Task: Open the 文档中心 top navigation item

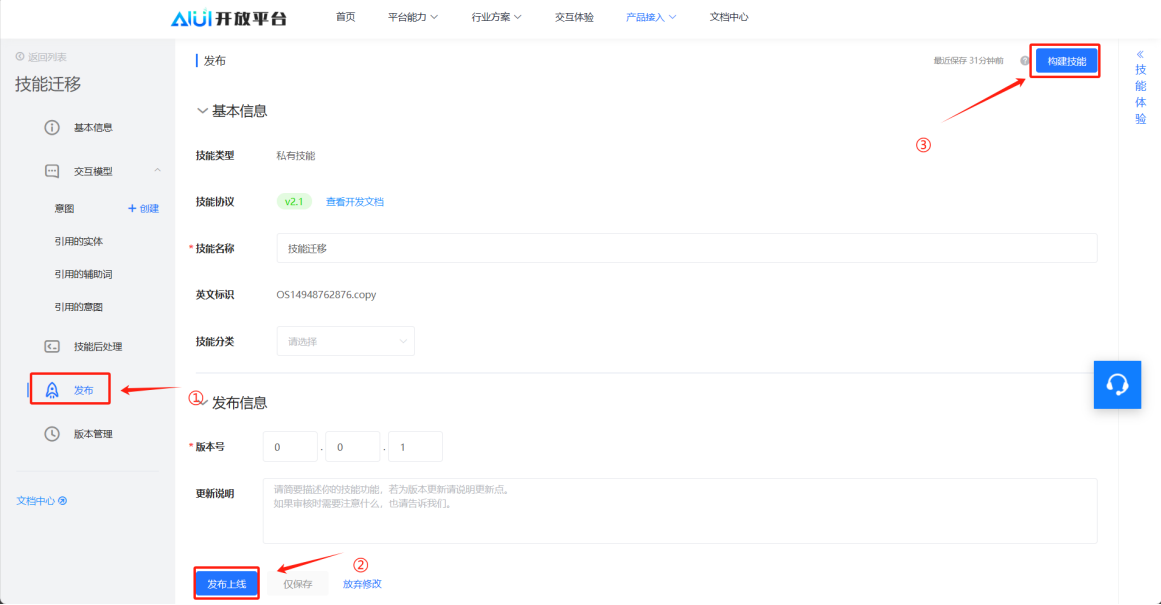Action: (x=728, y=17)
